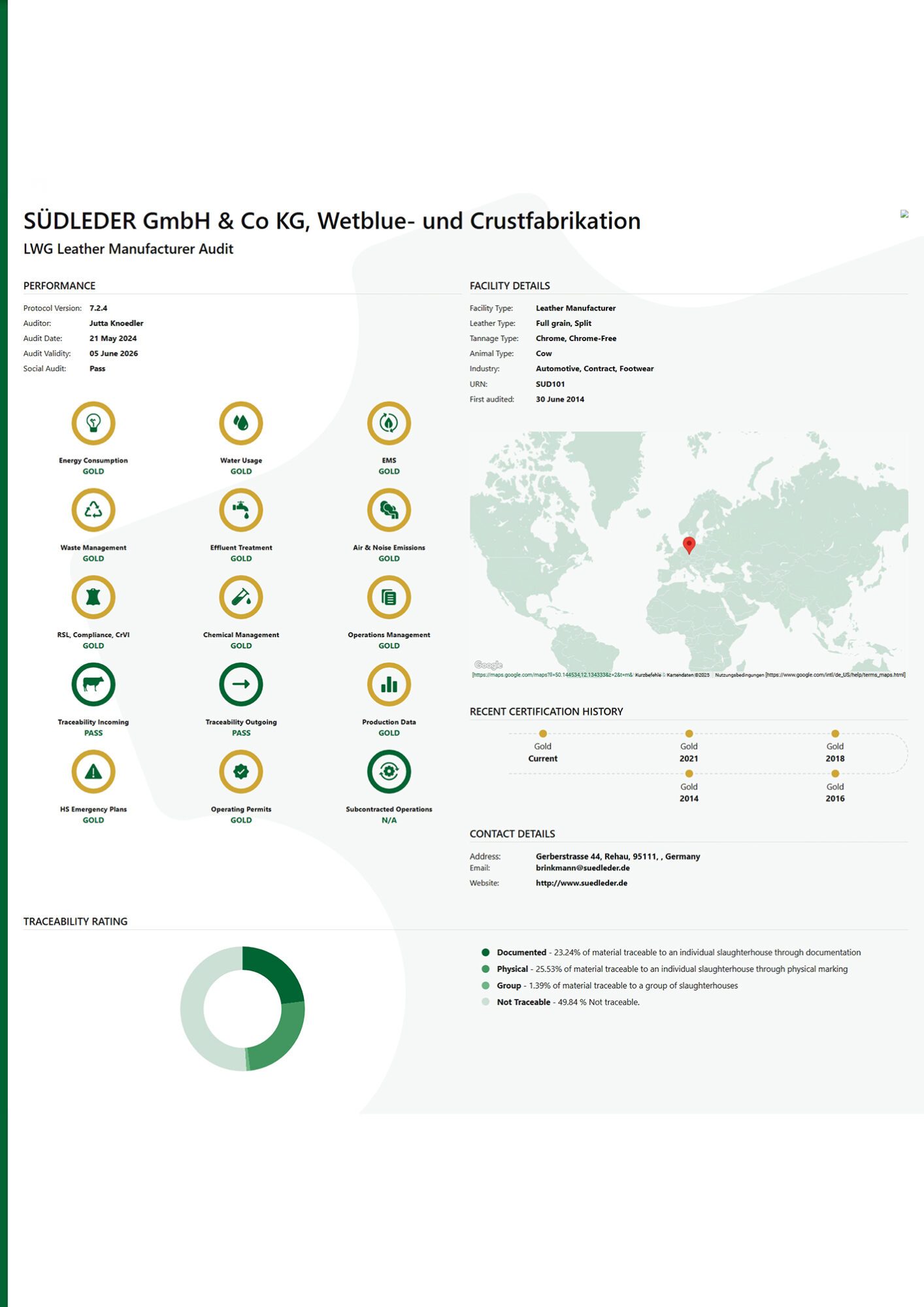Click the Documented dark green legend dot
This screenshot has height=1307, width=924.
[x=486, y=952]
